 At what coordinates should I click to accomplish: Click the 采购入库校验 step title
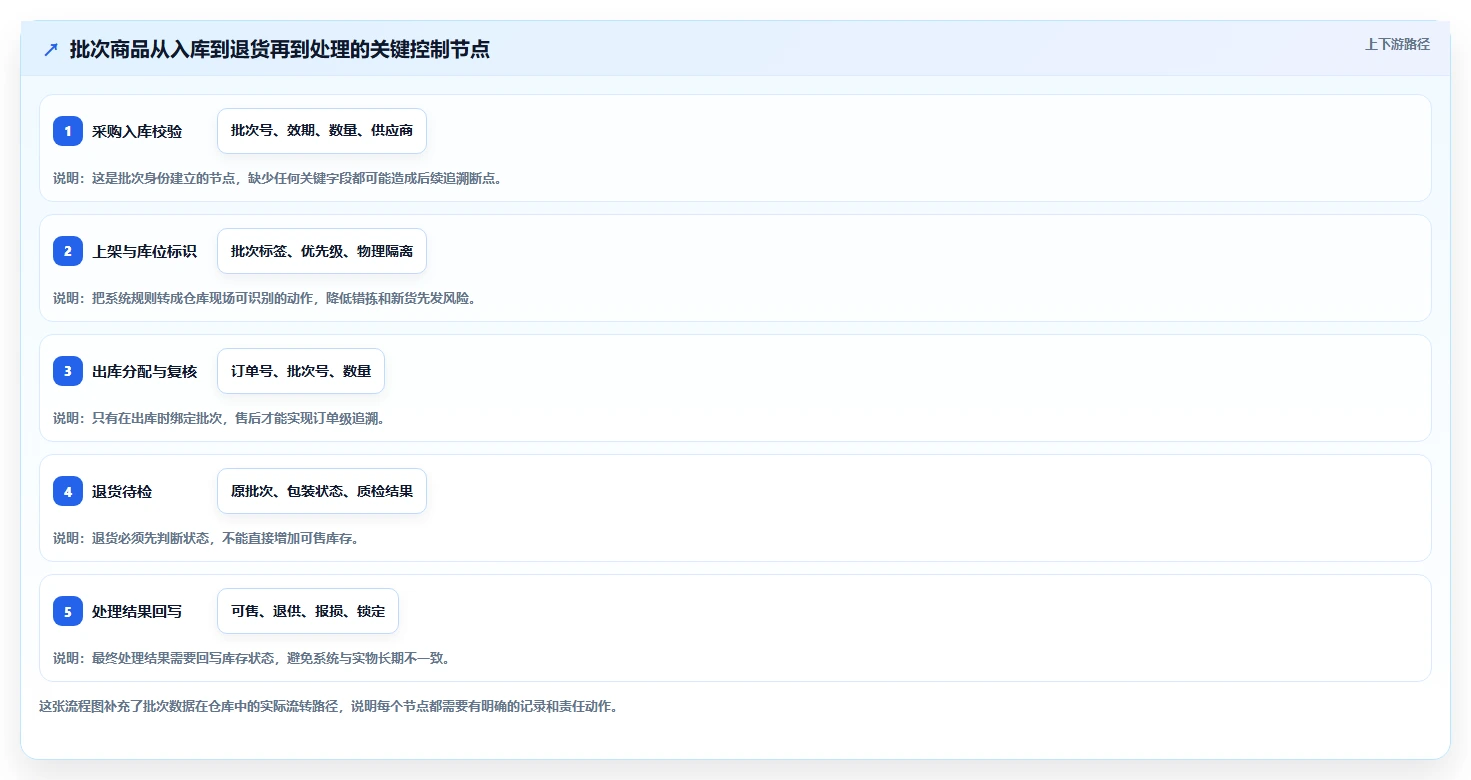pyautogui.click(x=137, y=131)
